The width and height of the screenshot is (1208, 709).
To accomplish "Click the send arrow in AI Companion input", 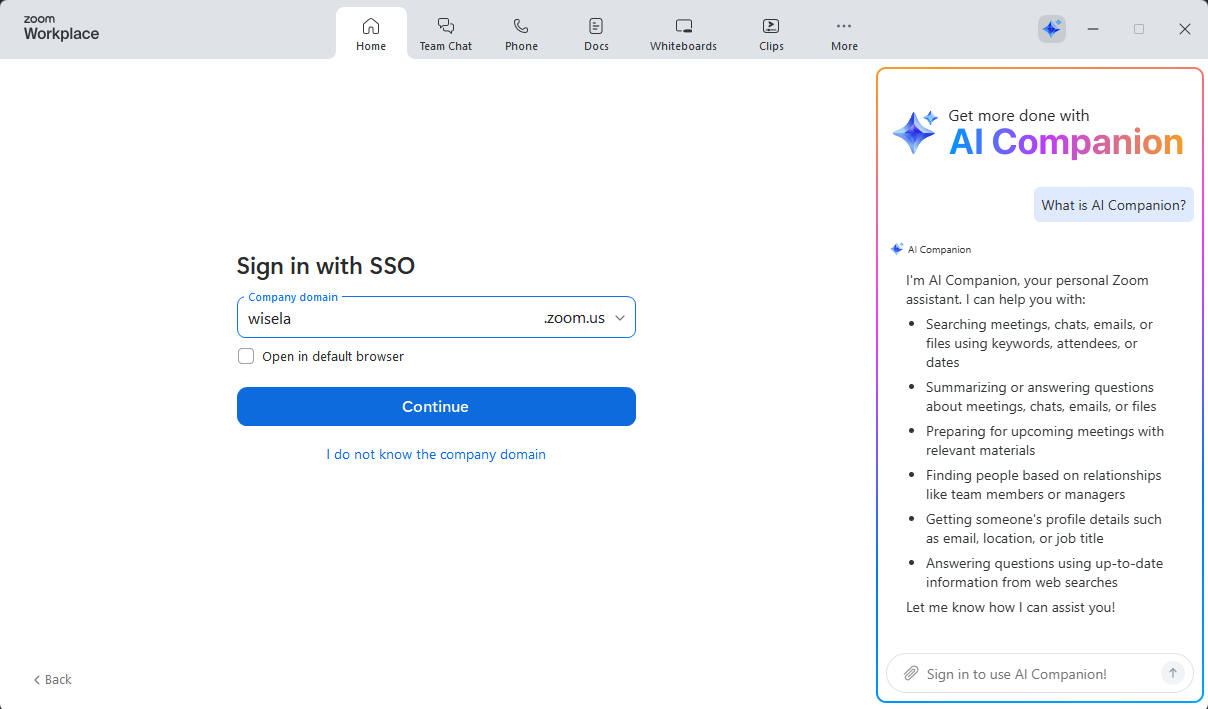I will click(1171, 673).
